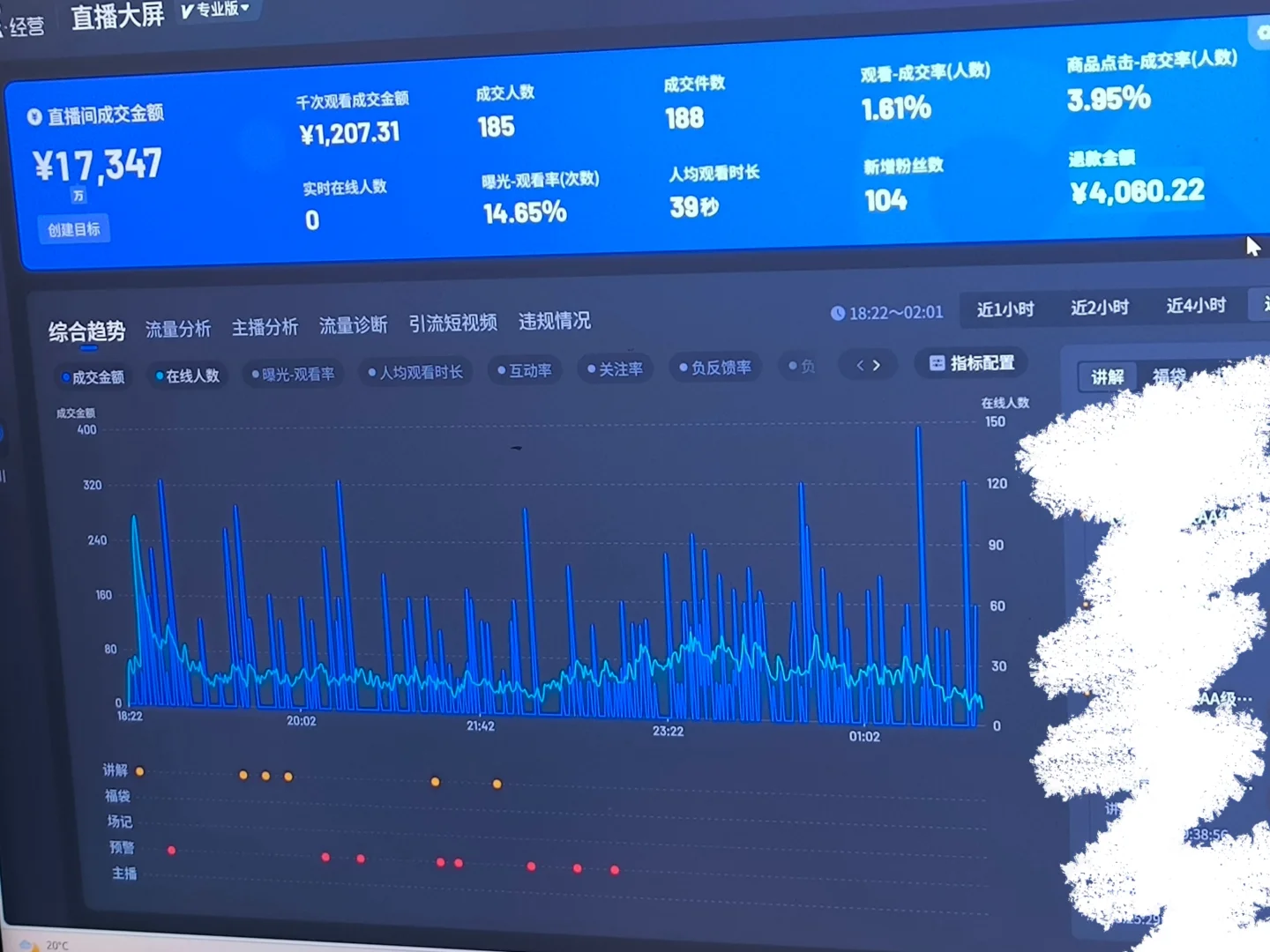Click the 万 unit badge under the amount
Image resolution: width=1270 pixels, height=952 pixels.
point(78,196)
